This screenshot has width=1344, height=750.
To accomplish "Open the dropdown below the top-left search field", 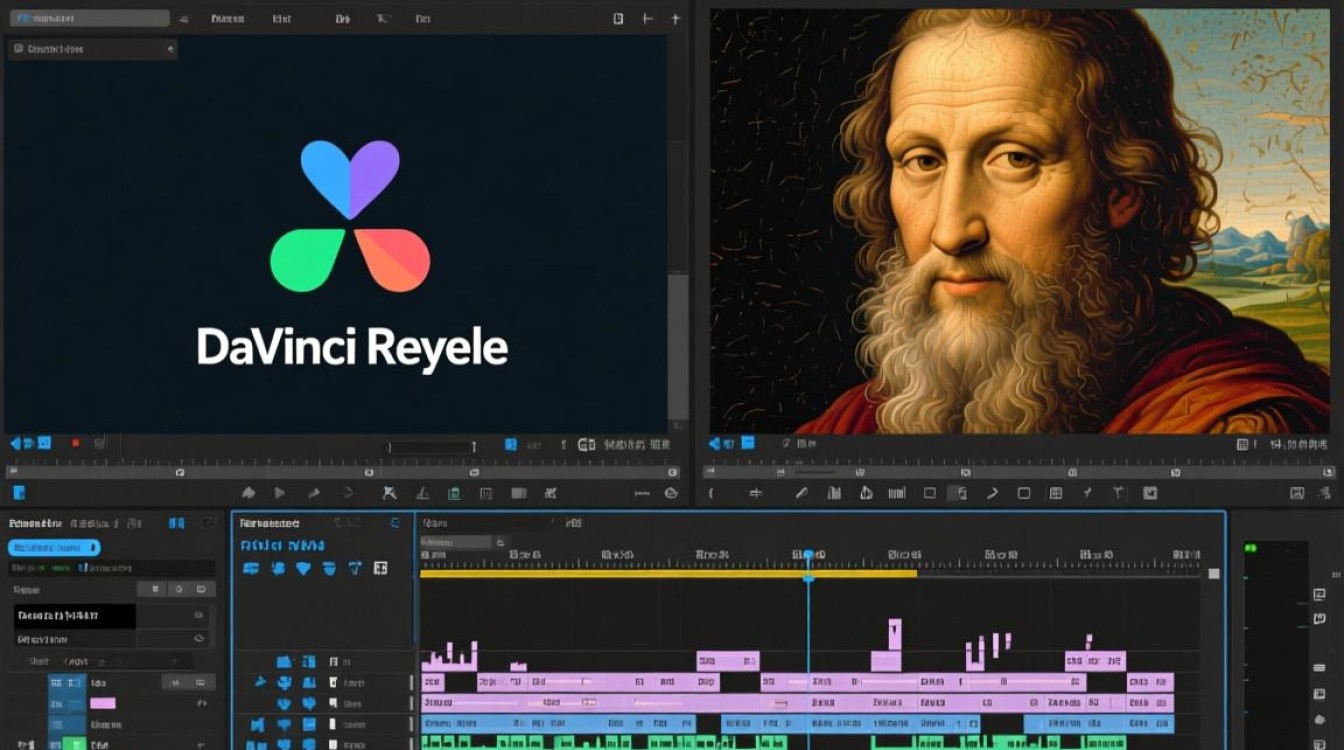I will pos(93,48).
